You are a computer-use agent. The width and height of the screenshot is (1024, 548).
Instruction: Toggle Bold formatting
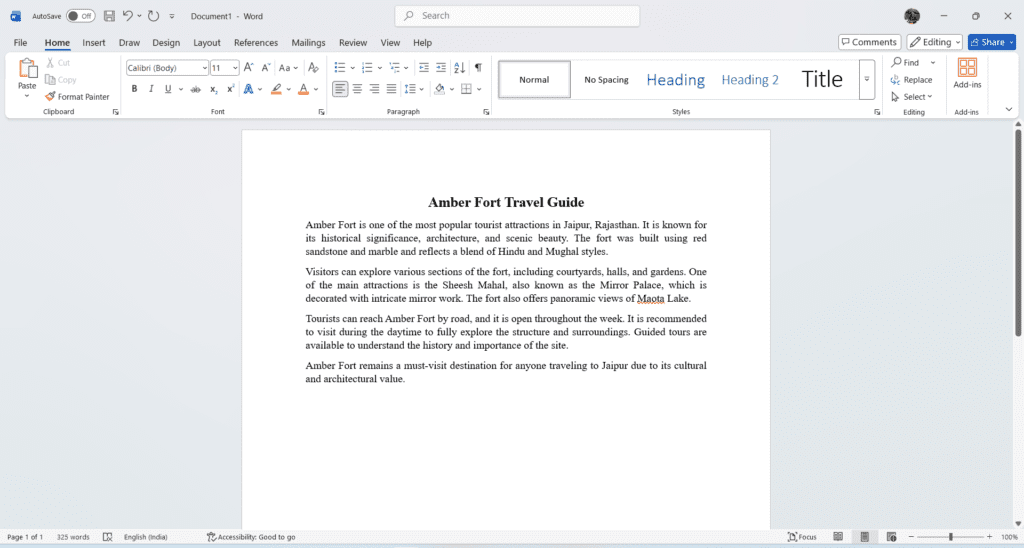(x=134, y=89)
